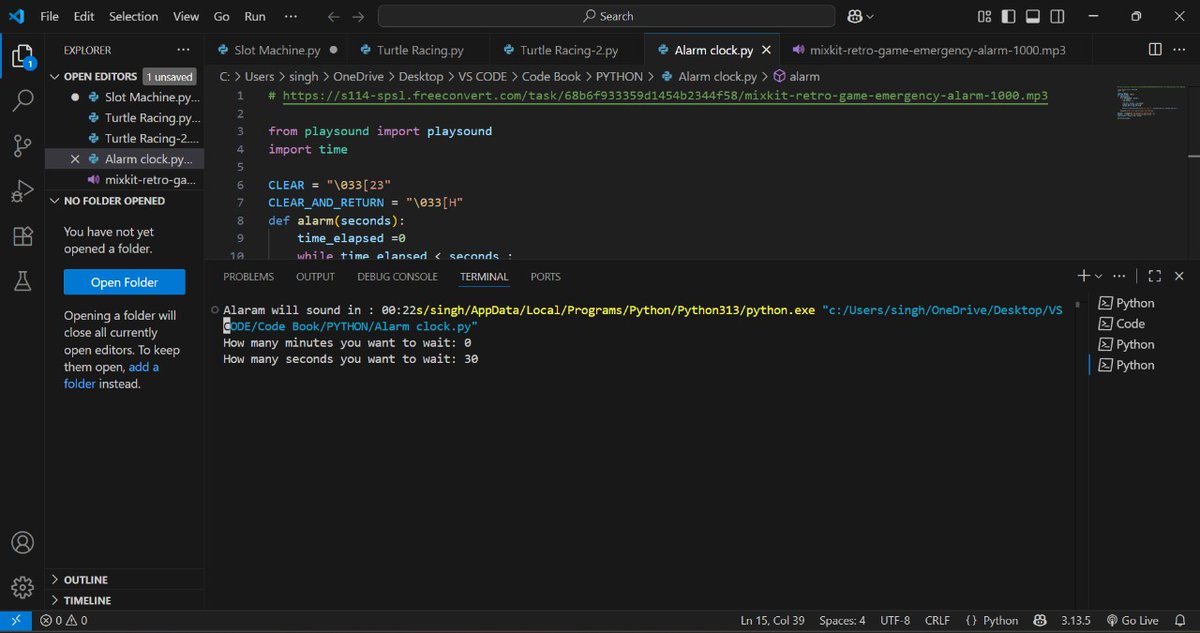Start Go Live server

pos(1132,620)
